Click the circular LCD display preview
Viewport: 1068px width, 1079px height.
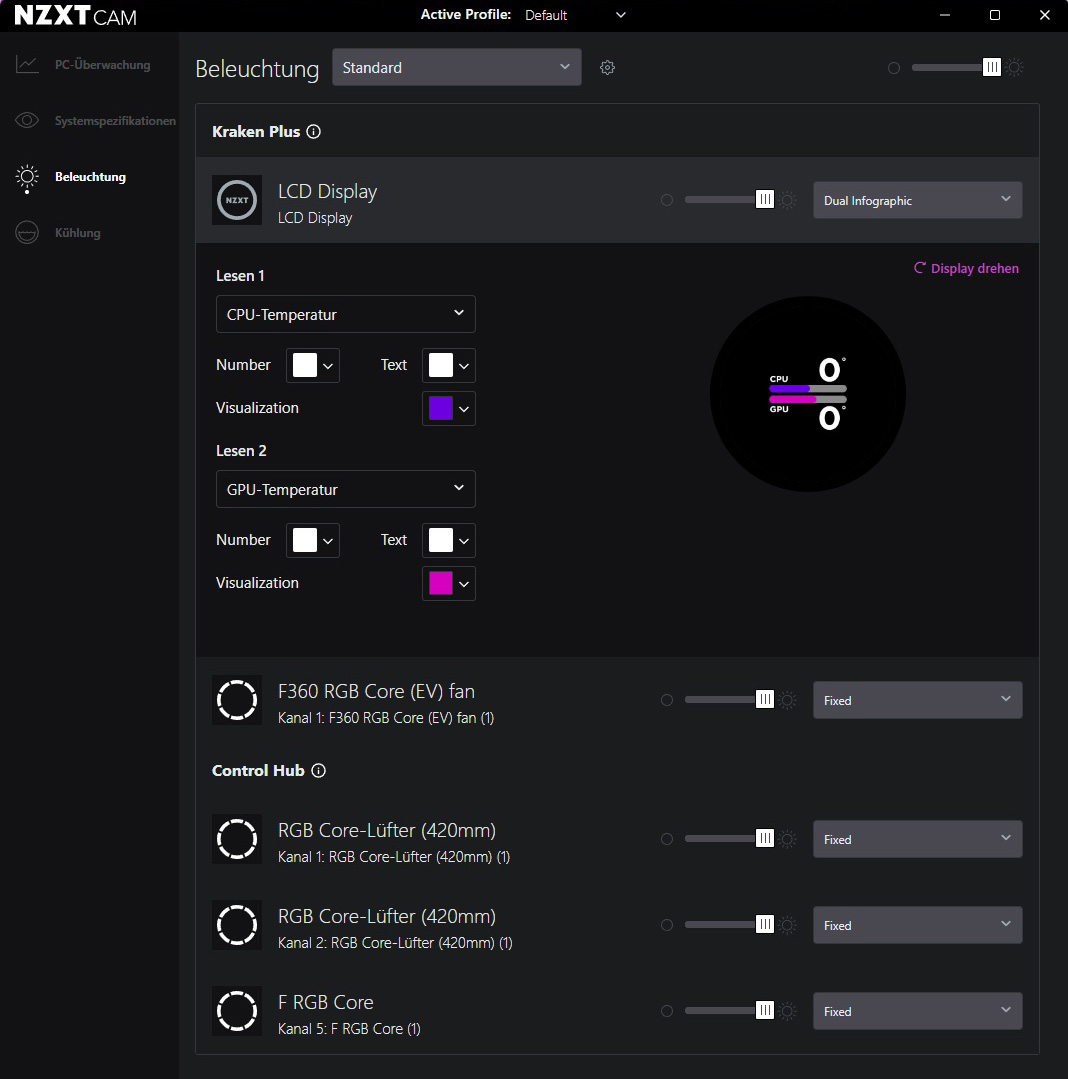(808, 394)
